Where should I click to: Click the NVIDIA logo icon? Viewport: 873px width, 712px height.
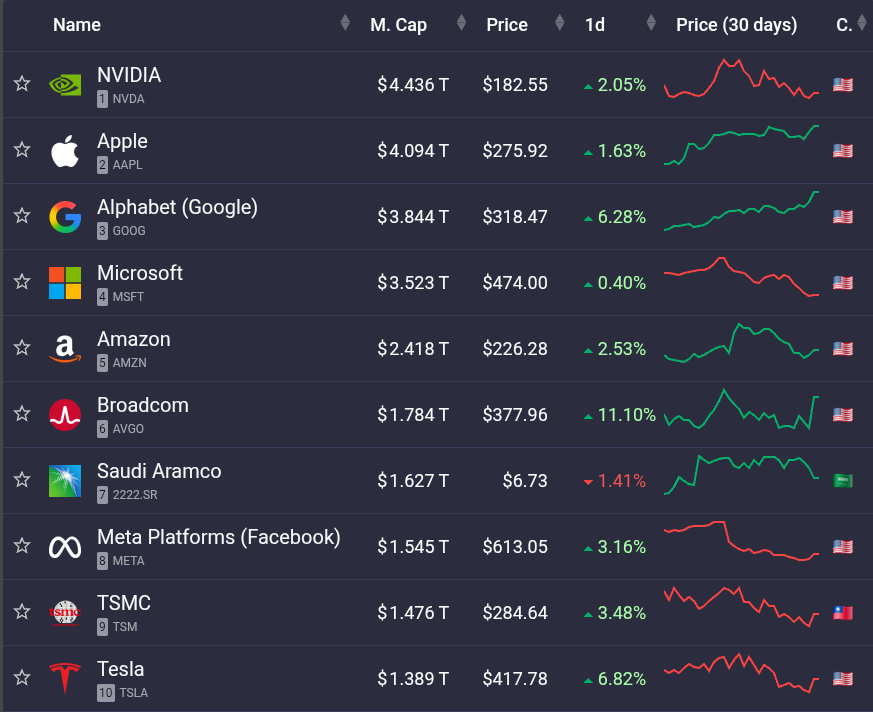click(65, 85)
